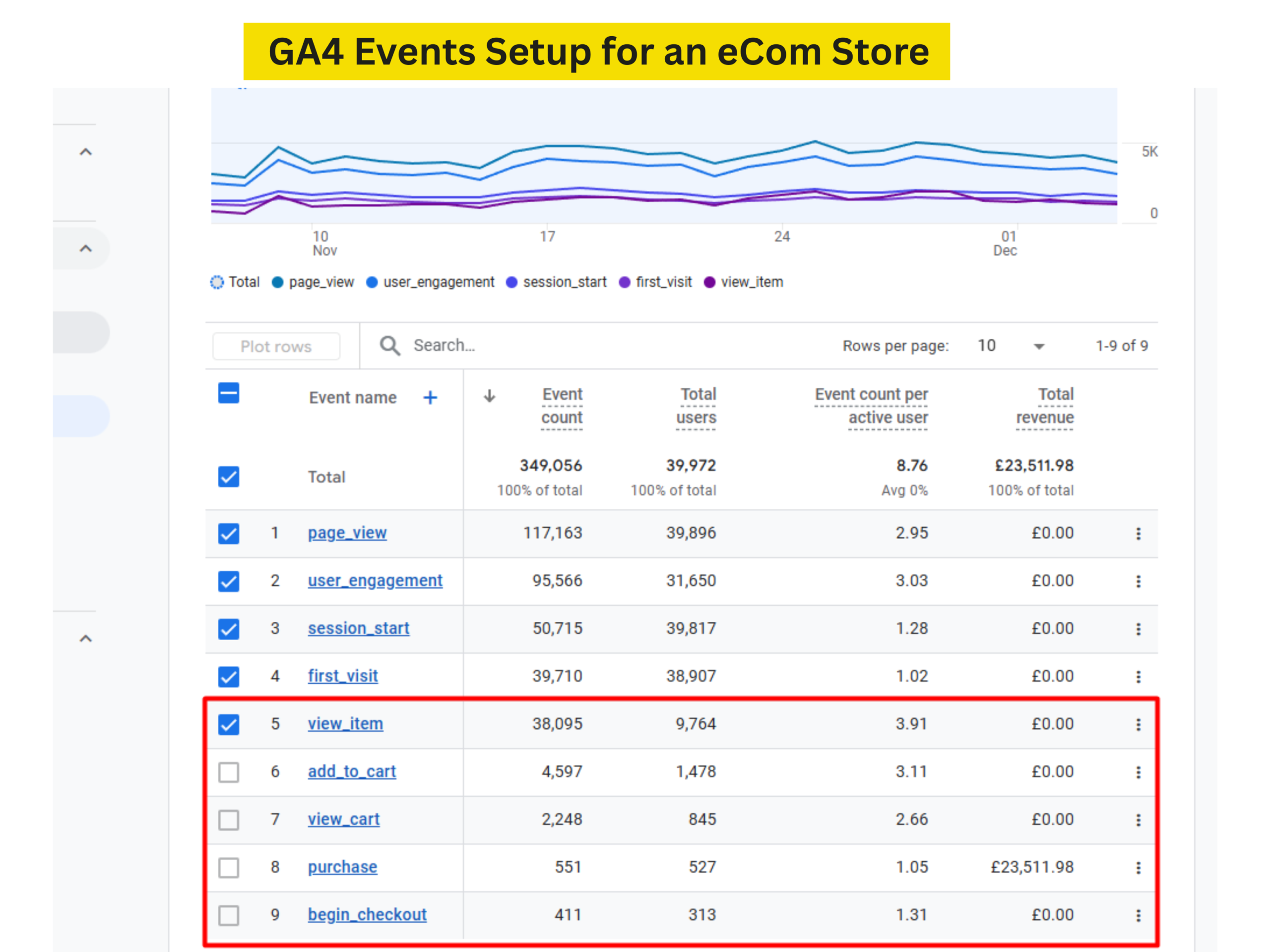Click the sort arrow beside Event count
Screen dimensions: 1270x952
(489, 396)
